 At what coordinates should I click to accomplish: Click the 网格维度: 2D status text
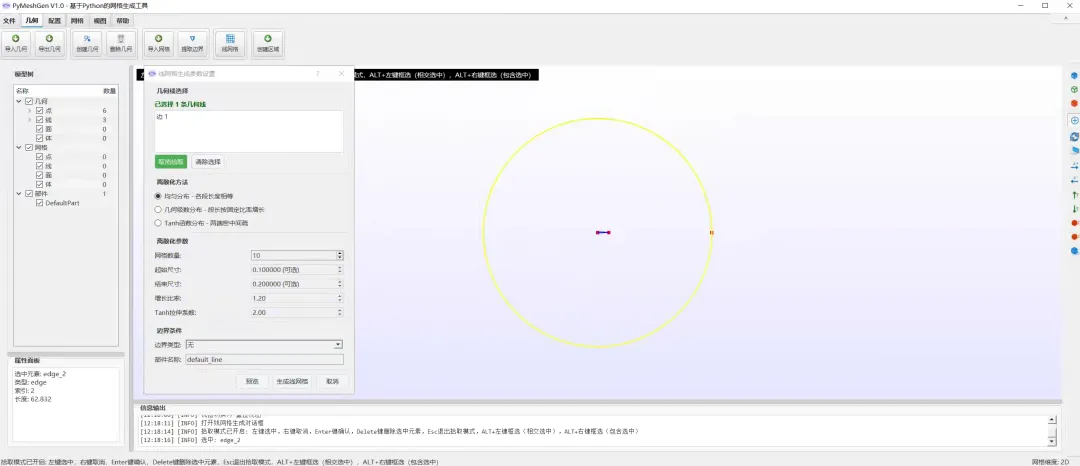tap(1050, 462)
